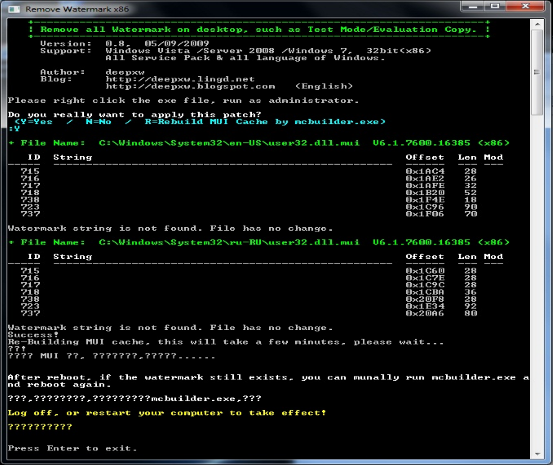Click the Mod column header in second table
Image resolution: width=553 pixels, height=465 pixels.
pos(493,256)
